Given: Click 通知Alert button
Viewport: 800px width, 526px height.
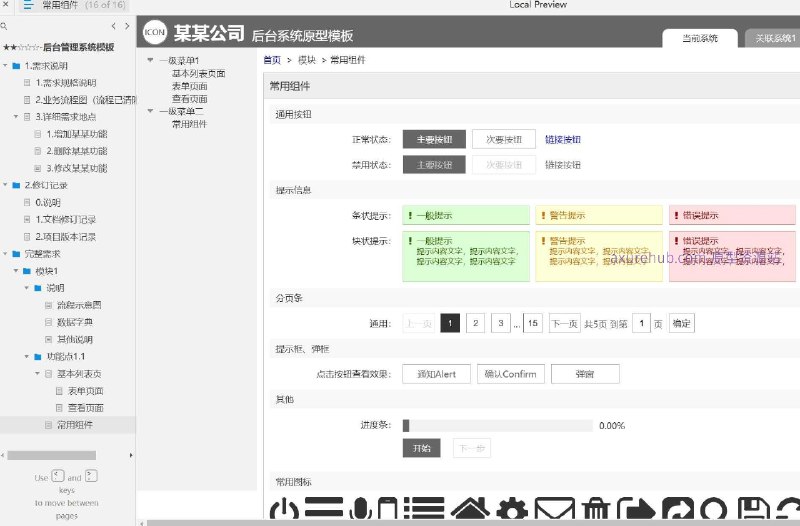Looking at the screenshot, I should pos(436,374).
